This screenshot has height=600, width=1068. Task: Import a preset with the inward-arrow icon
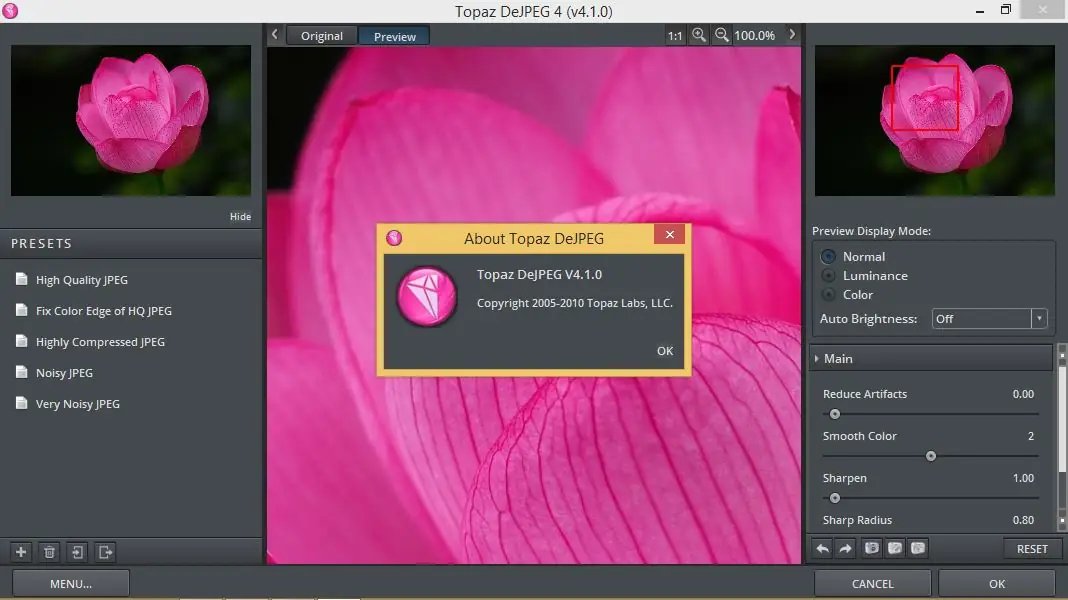coord(78,552)
